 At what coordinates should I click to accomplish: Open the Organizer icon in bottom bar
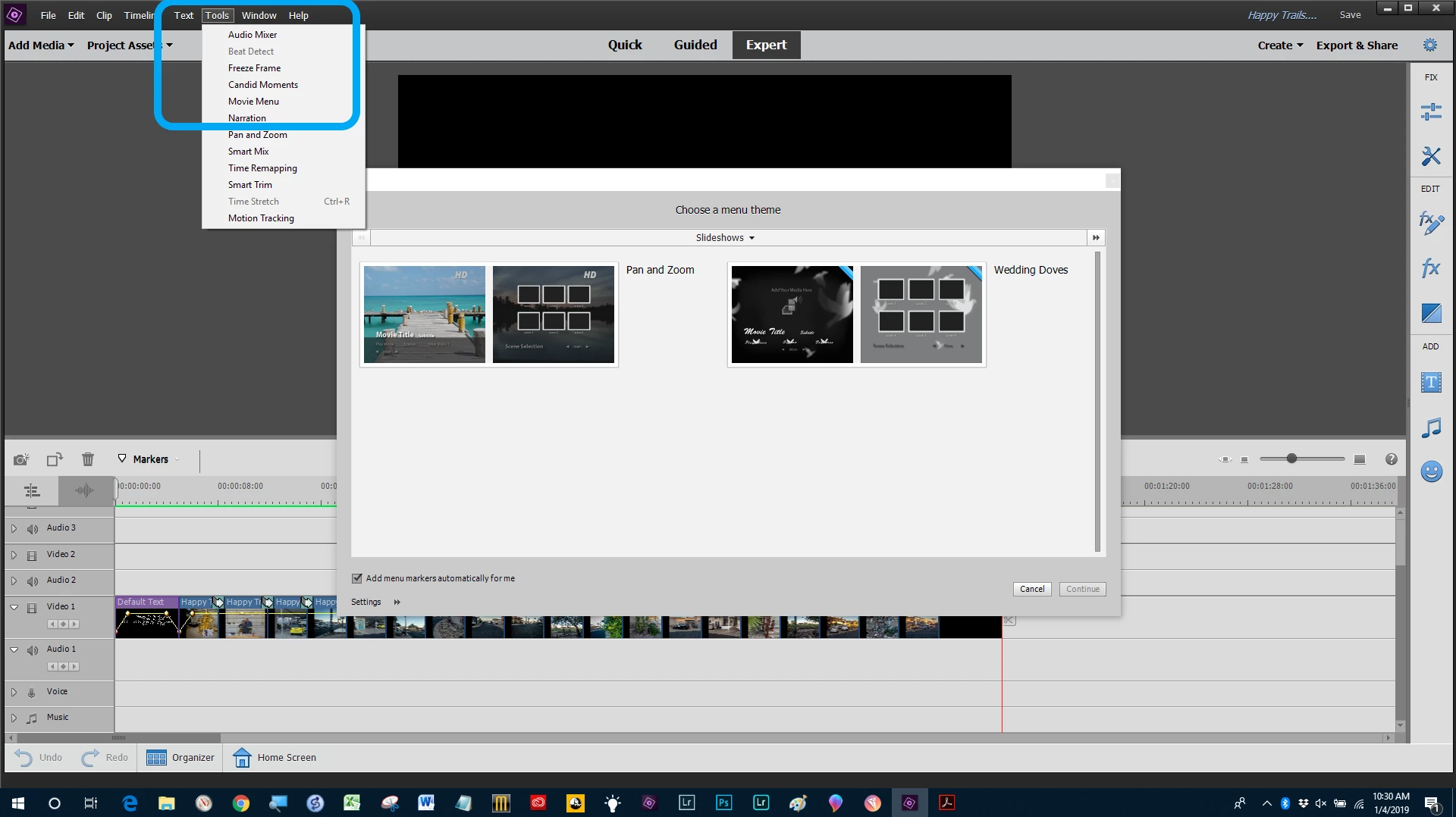[x=156, y=758]
